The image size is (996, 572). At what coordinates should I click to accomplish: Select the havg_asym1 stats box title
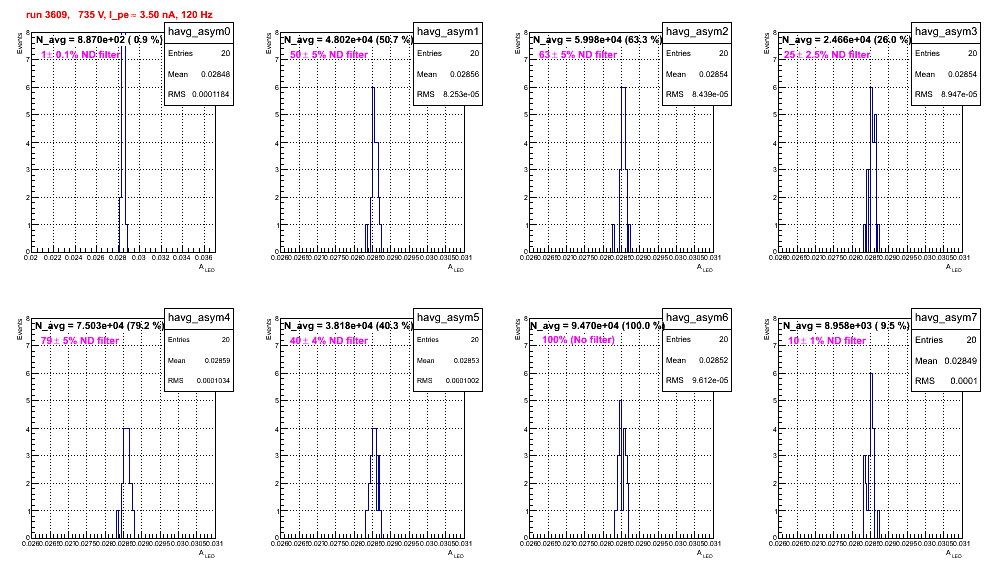448,31
